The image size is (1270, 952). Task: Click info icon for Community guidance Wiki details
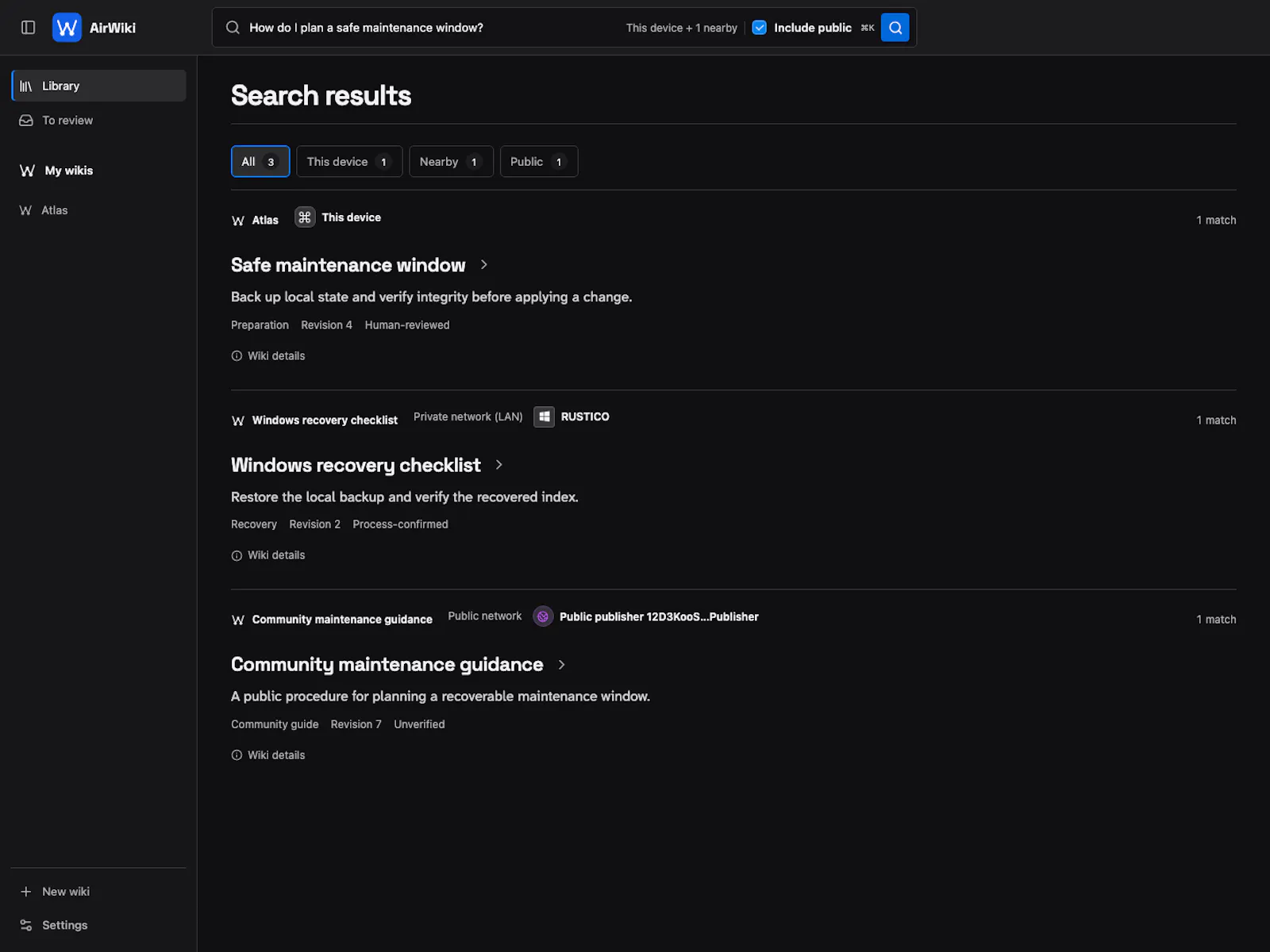(237, 755)
